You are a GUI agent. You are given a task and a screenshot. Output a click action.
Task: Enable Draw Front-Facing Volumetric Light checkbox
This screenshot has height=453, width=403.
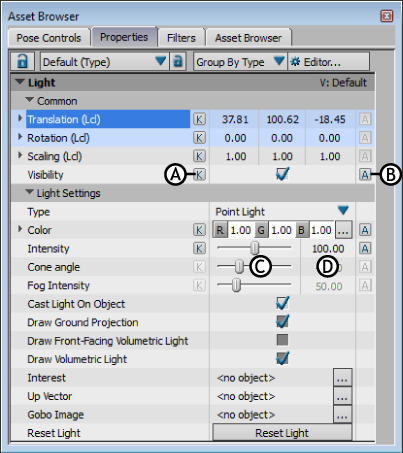pyautogui.click(x=282, y=340)
